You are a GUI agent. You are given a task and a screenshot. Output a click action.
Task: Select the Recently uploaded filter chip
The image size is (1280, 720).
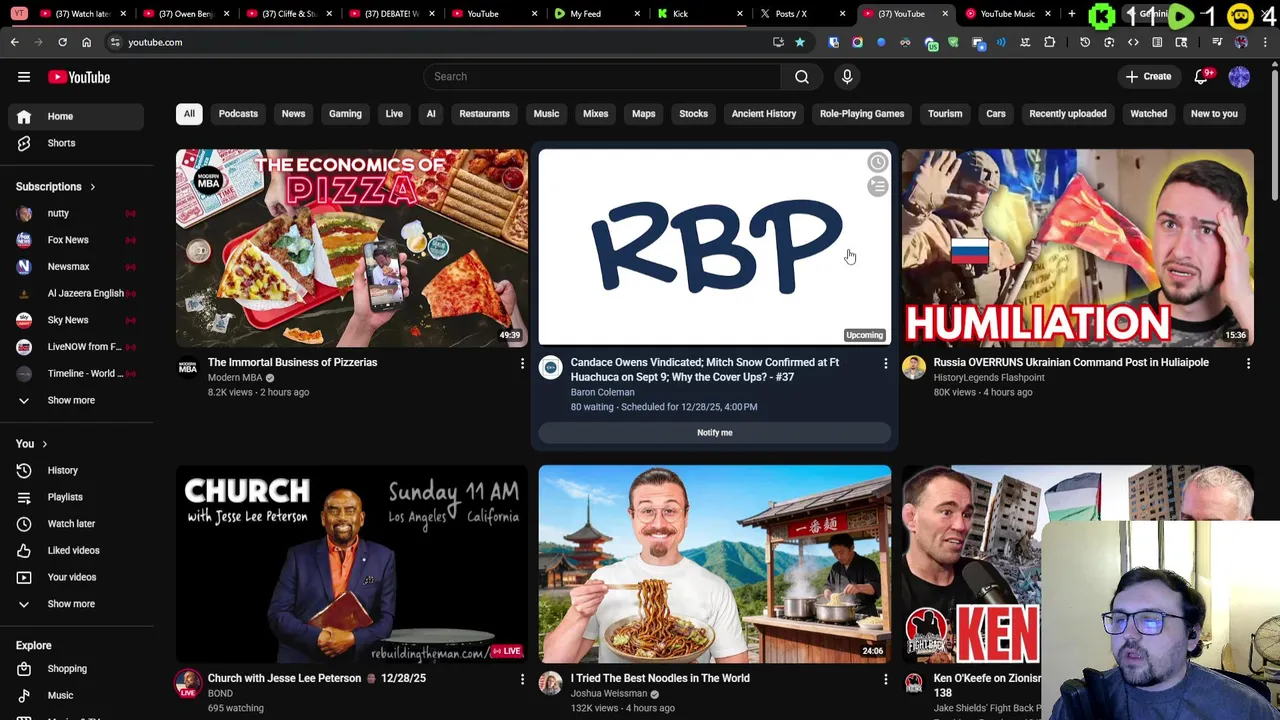(1068, 114)
